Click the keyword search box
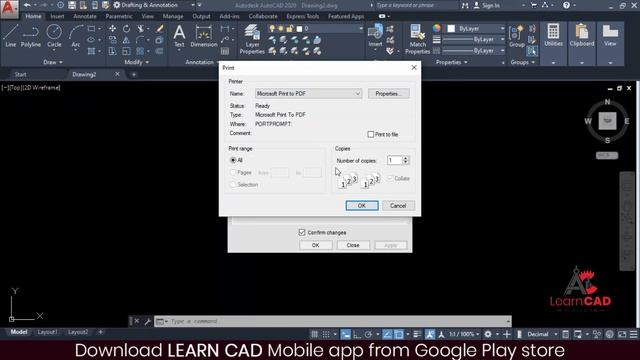This screenshot has height=360, width=640. click(x=416, y=5)
